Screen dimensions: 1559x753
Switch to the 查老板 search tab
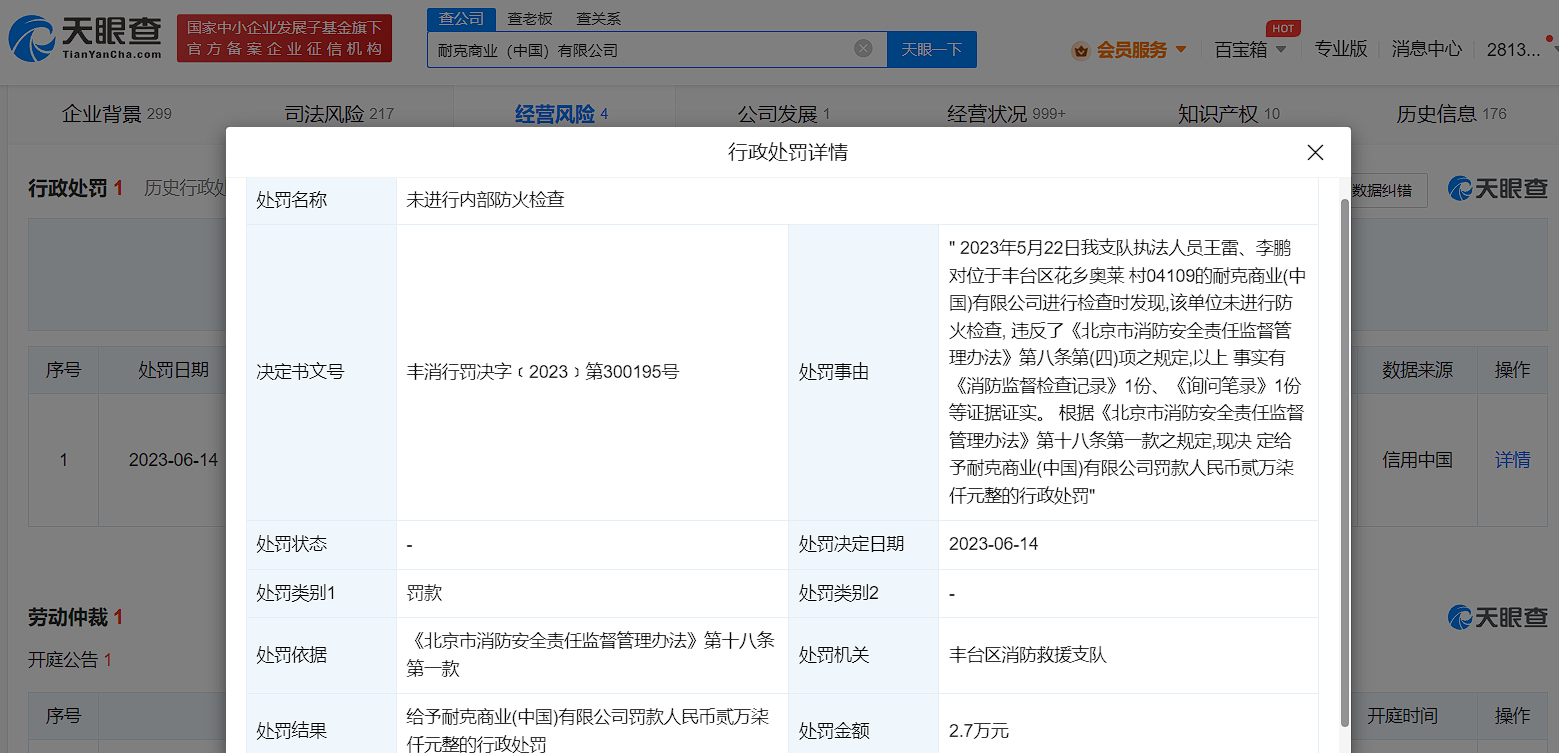pos(529,19)
